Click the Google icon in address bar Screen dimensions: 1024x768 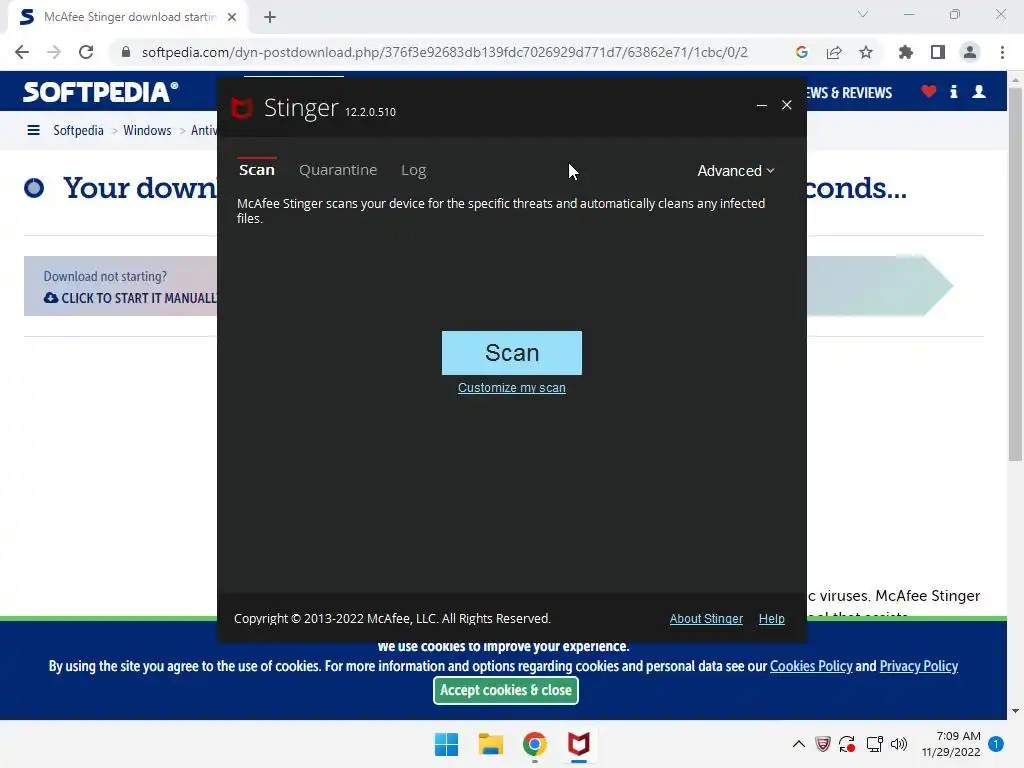point(801,52)
